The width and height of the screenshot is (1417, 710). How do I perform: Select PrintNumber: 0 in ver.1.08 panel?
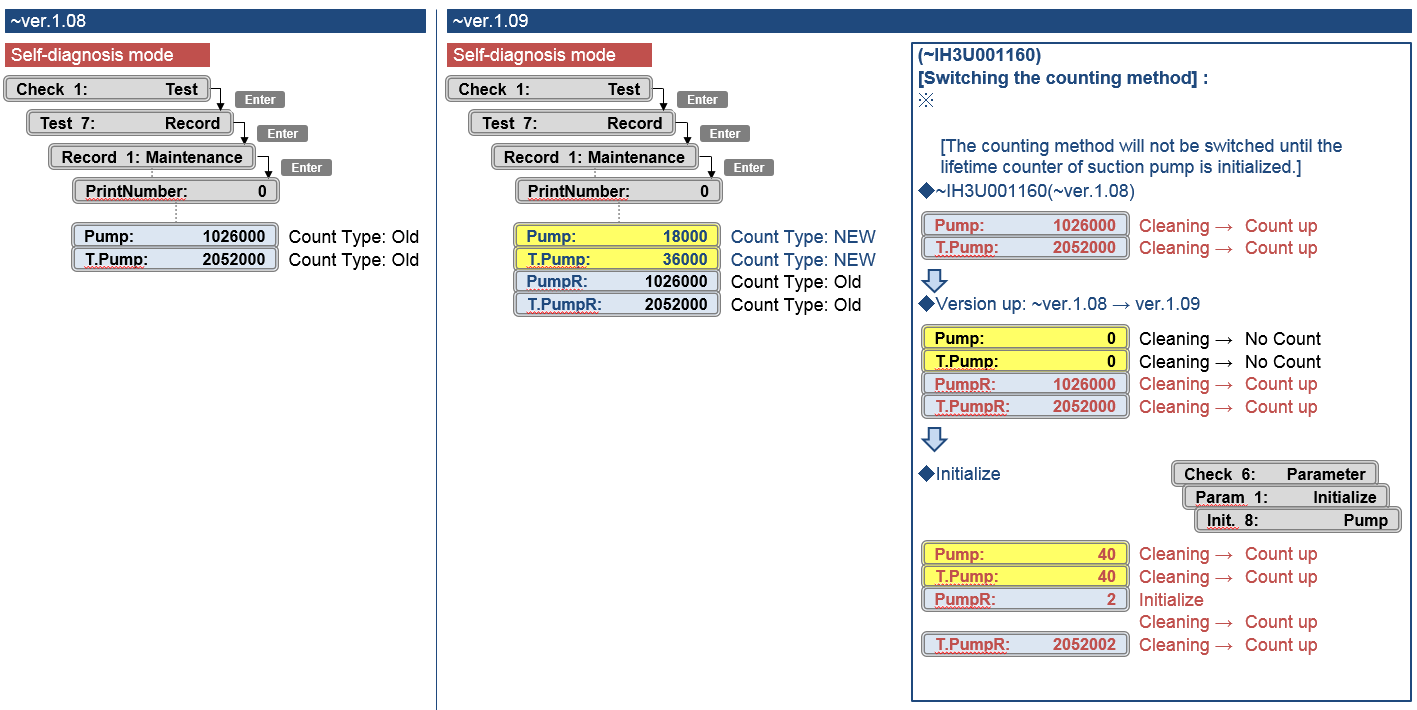coord(176,191)
